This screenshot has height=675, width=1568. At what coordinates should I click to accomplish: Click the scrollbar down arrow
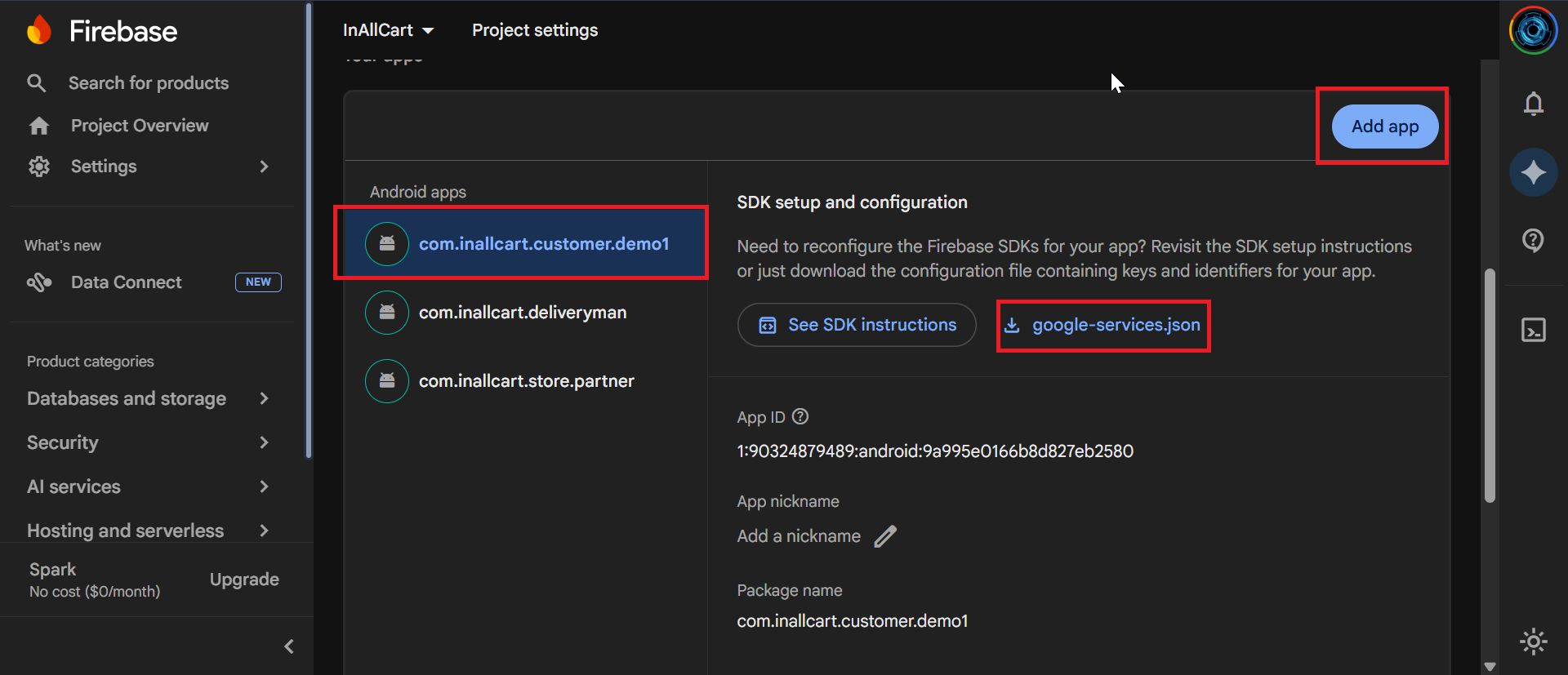tap(1490, 666)
